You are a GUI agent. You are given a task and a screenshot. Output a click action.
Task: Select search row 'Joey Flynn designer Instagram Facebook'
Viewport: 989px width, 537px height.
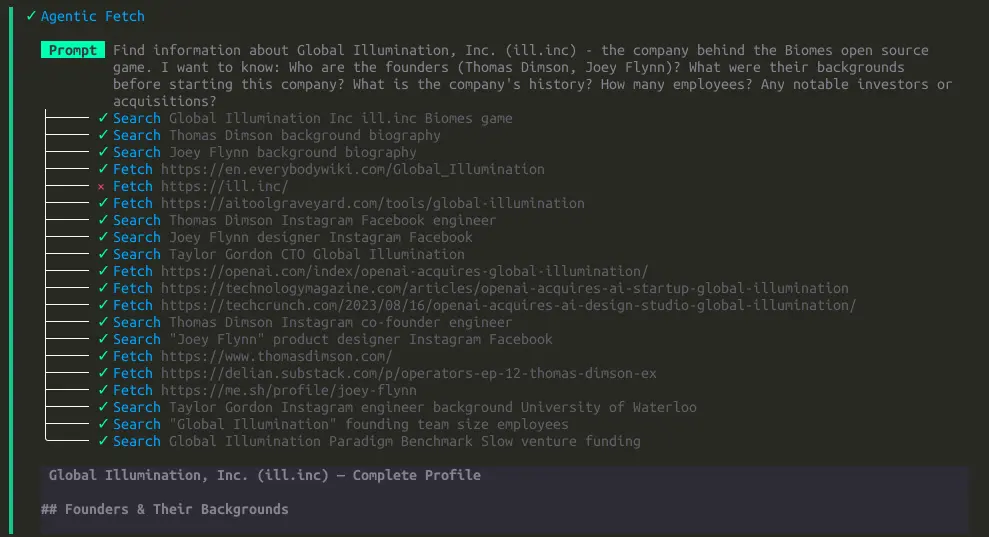pyautogui.click(x=293, y=237)
